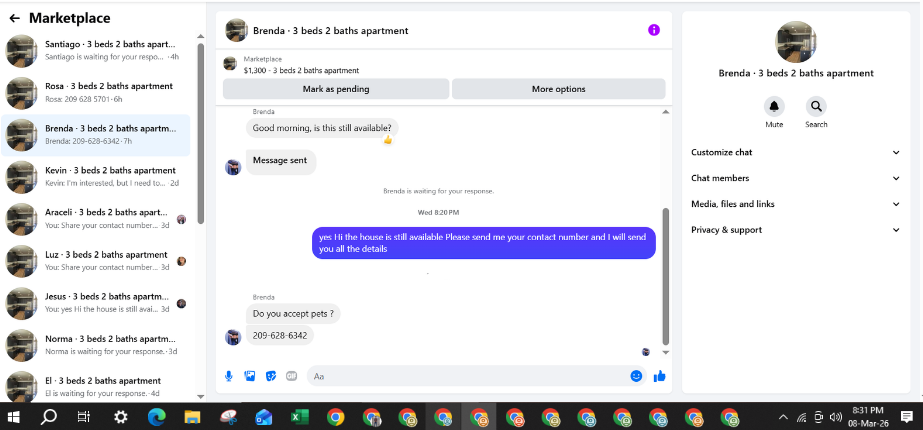Click the voice clip microphone icon
923x430 pixels.
coord(229,376)
